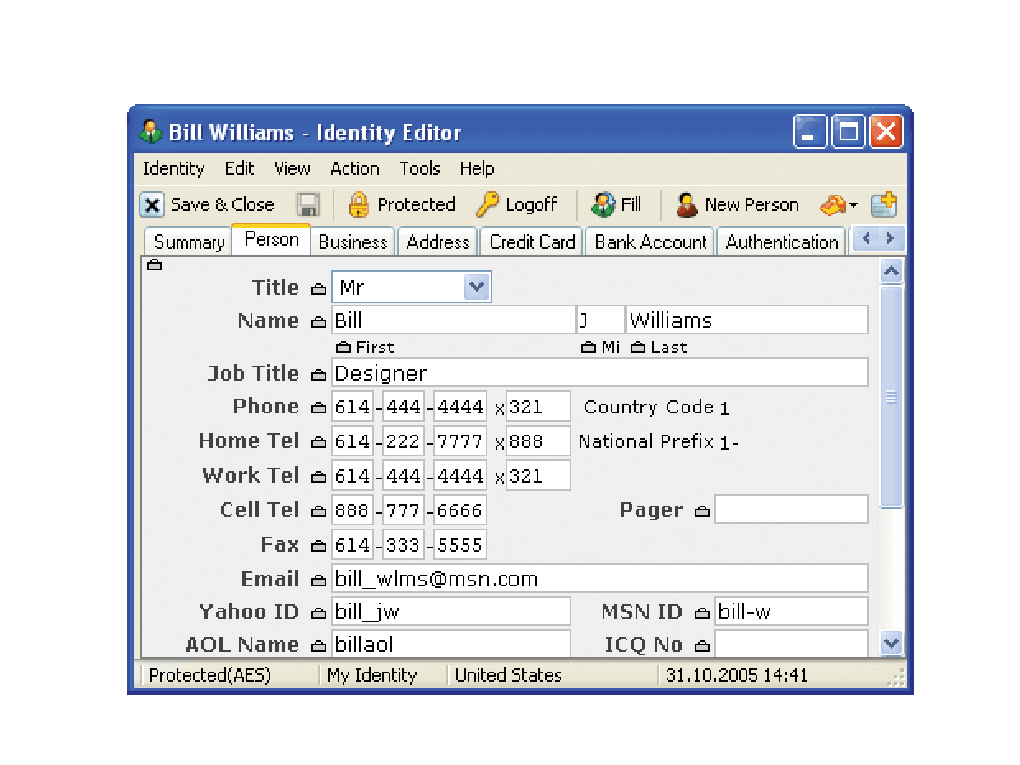
Task: Click the New Person figure icon
Action: point(686,204)
